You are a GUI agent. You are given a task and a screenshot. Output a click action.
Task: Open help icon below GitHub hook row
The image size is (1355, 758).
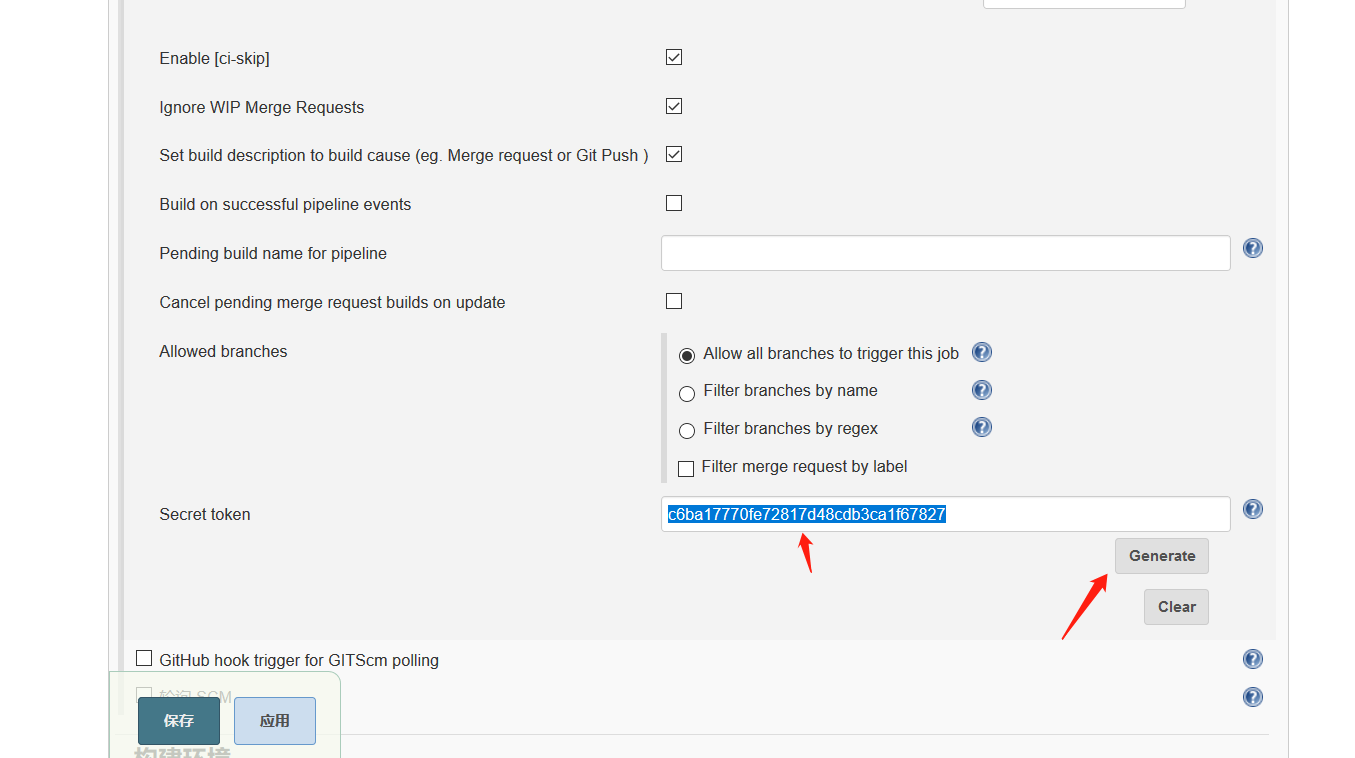[x=1252, y=697]
